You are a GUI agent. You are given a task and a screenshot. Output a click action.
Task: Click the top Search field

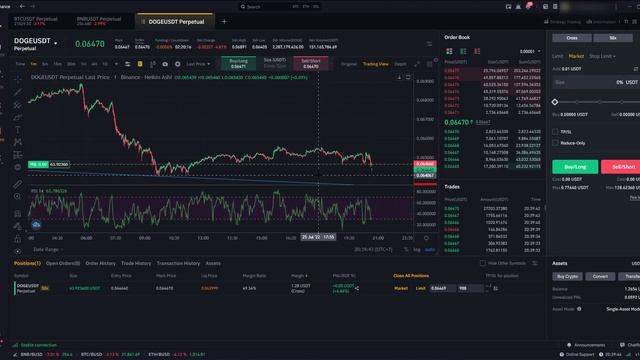pos(280,7)
